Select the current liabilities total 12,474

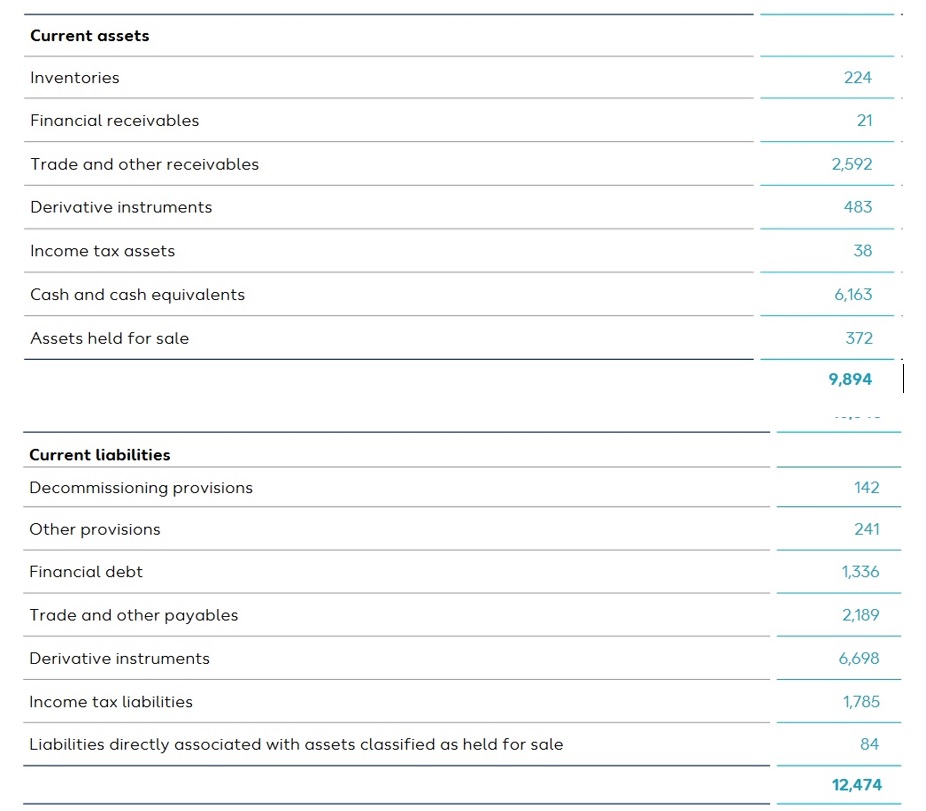[x=856, y=786]
